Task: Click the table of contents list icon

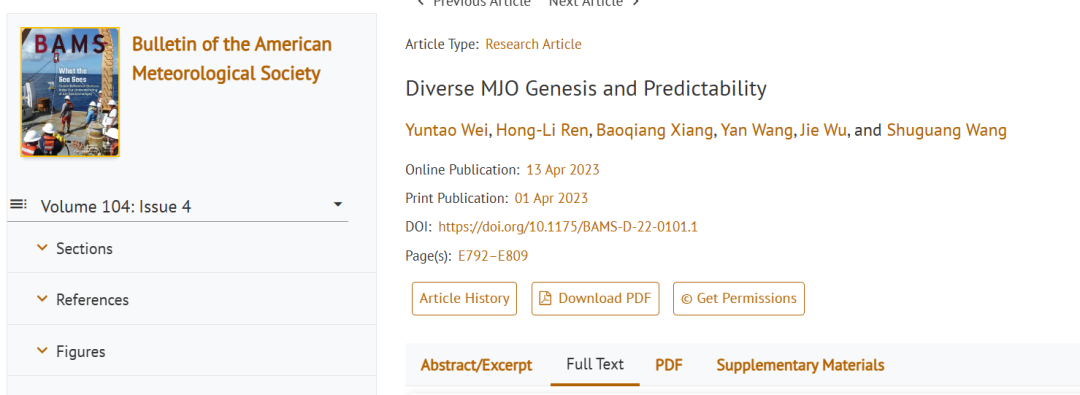Action: 19,205
